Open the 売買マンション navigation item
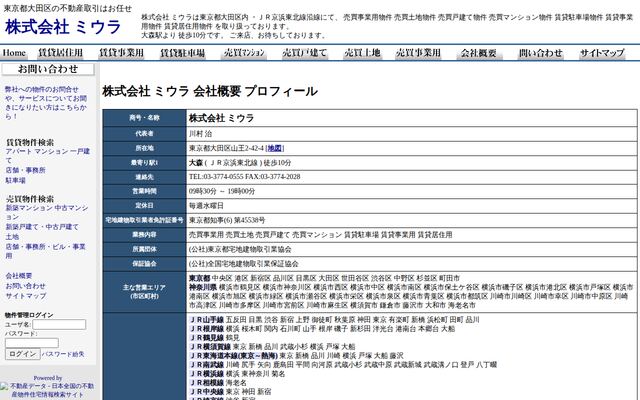 point(244,53)
